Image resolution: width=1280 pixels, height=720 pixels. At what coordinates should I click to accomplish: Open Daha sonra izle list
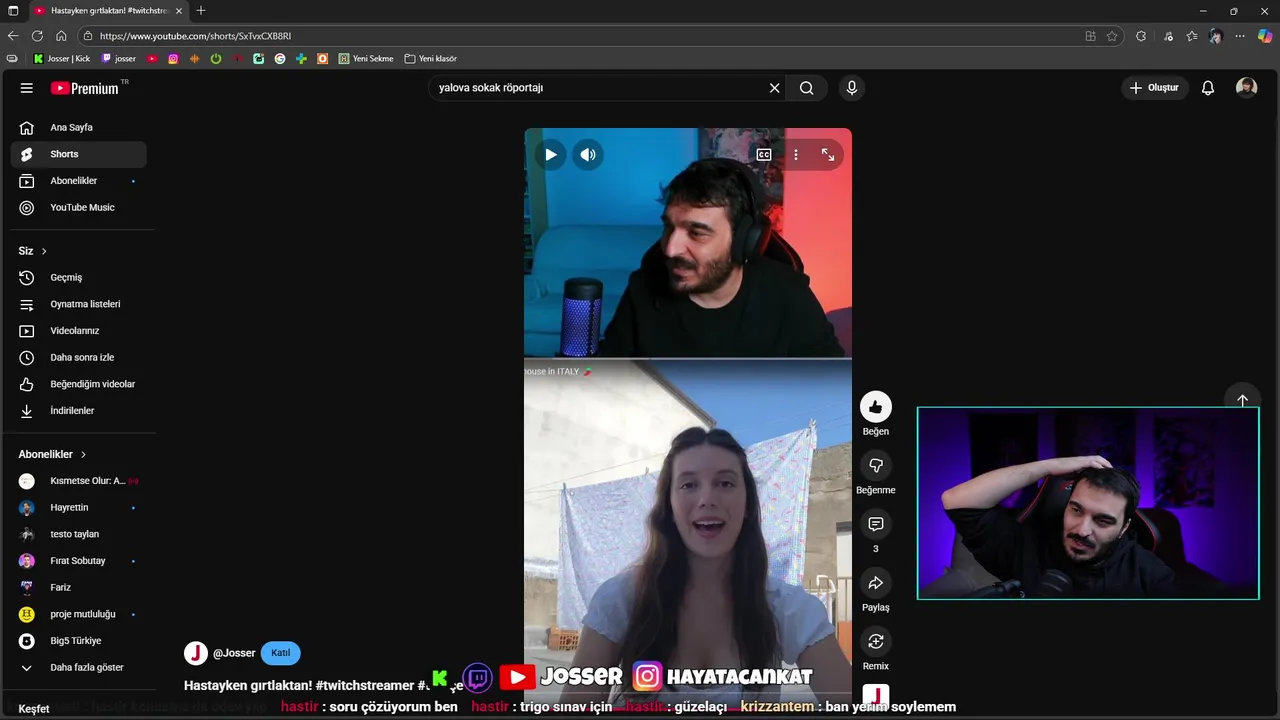point(78,358)
